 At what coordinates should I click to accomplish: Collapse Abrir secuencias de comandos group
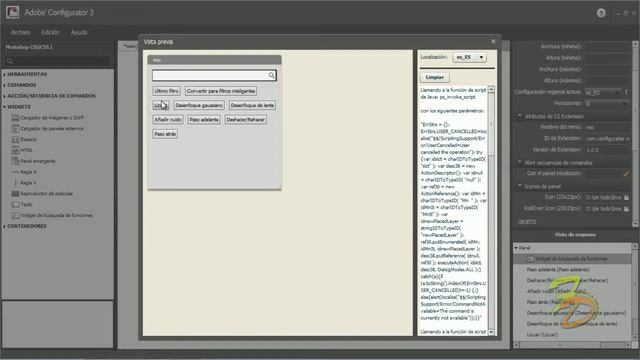[520, 162]
